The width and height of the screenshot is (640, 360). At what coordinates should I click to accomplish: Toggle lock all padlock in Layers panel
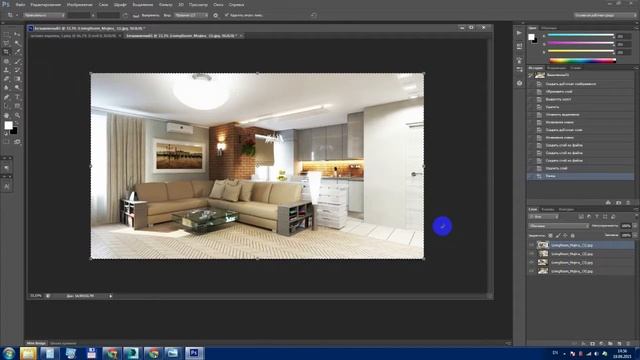coord(572,236)
